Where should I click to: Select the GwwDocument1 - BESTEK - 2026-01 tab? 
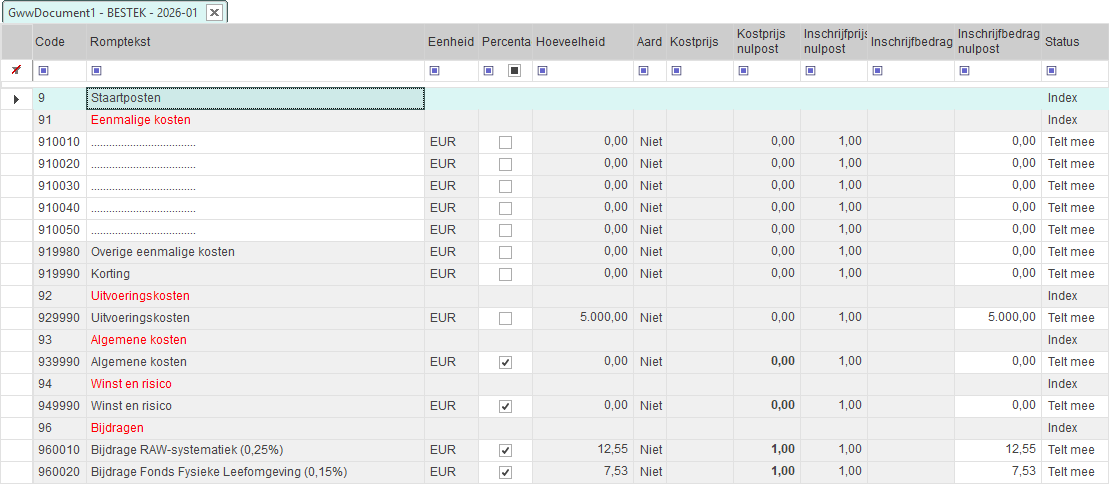coord(104,12)
